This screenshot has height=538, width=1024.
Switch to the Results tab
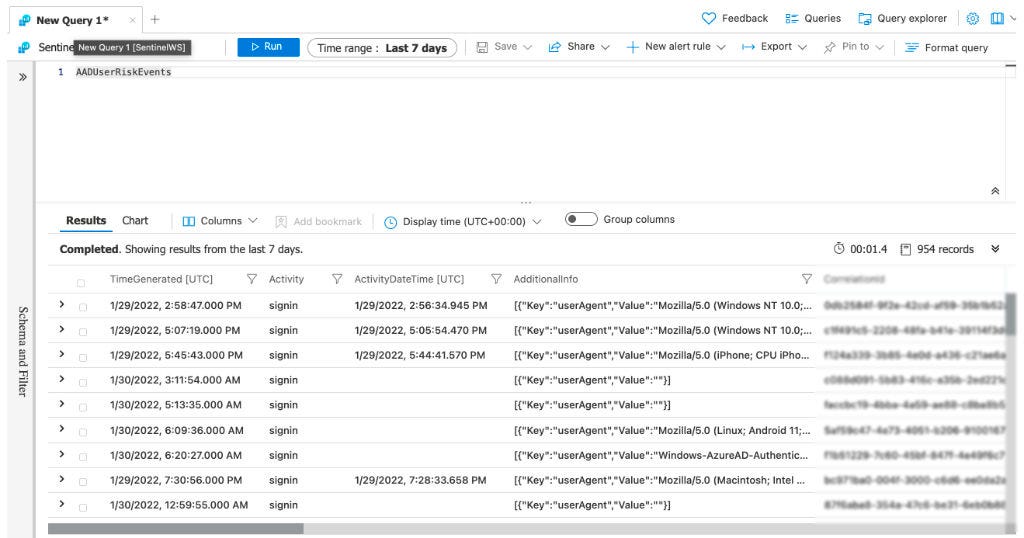point(86,221)
